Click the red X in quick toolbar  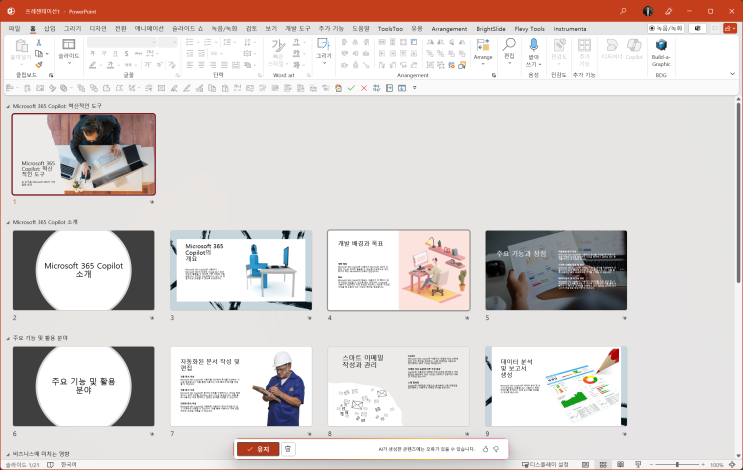tap(364, 88)
